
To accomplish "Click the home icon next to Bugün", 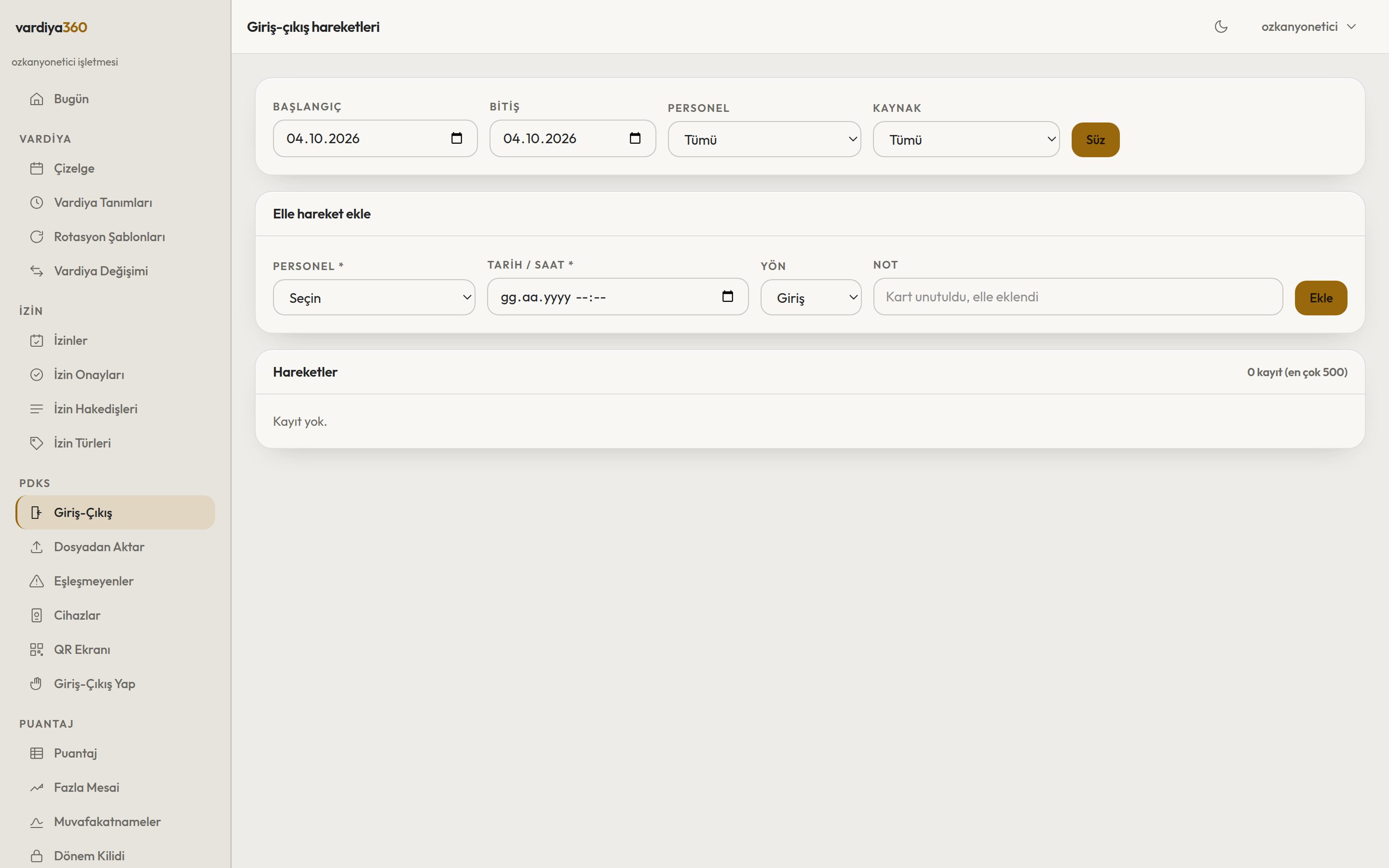I will point(37,99).
